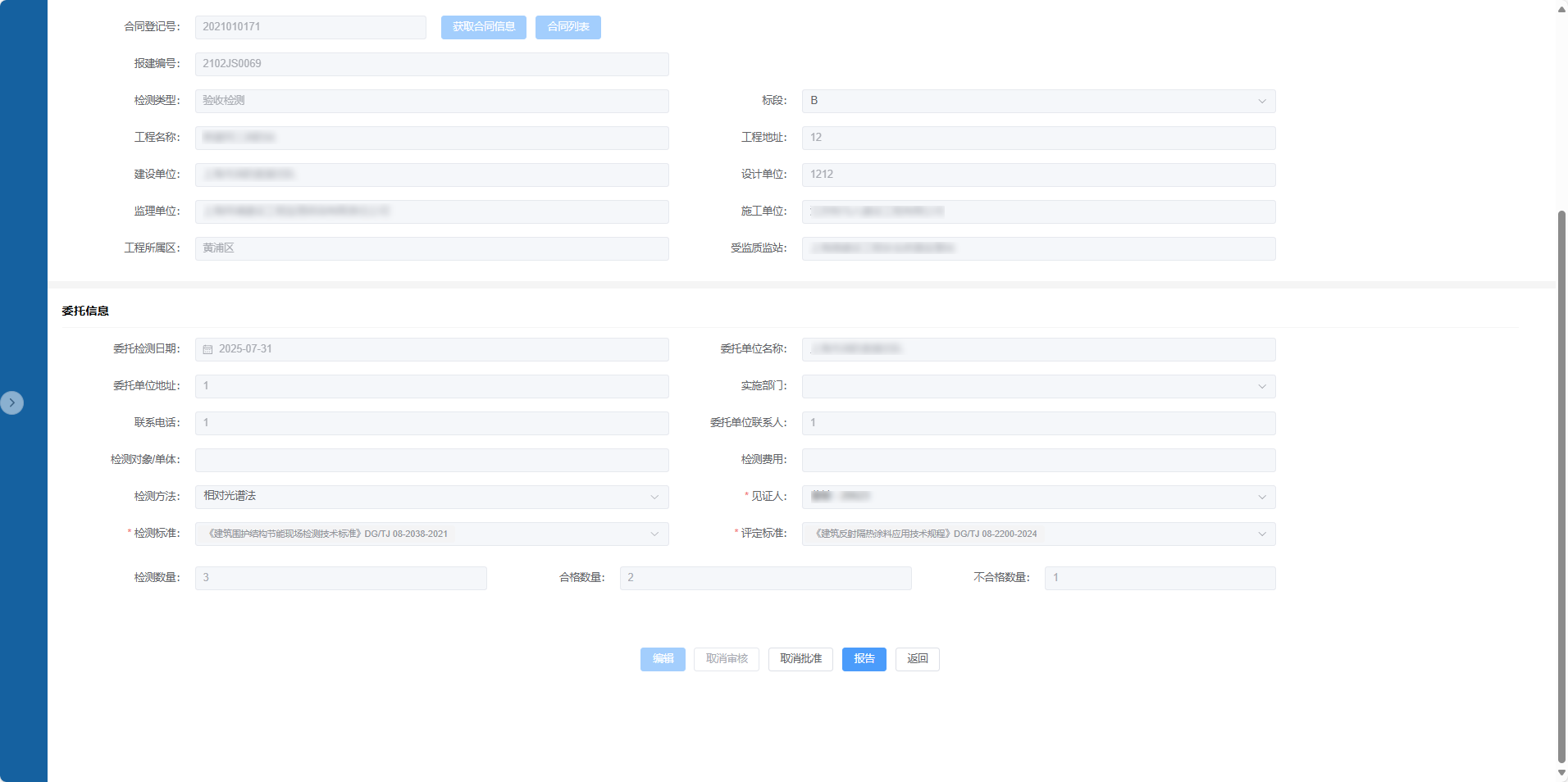Image resolution: width=1568 pixels, height=782 pixels.
Task: Open the 报告 button
Action: coord(864,659)
